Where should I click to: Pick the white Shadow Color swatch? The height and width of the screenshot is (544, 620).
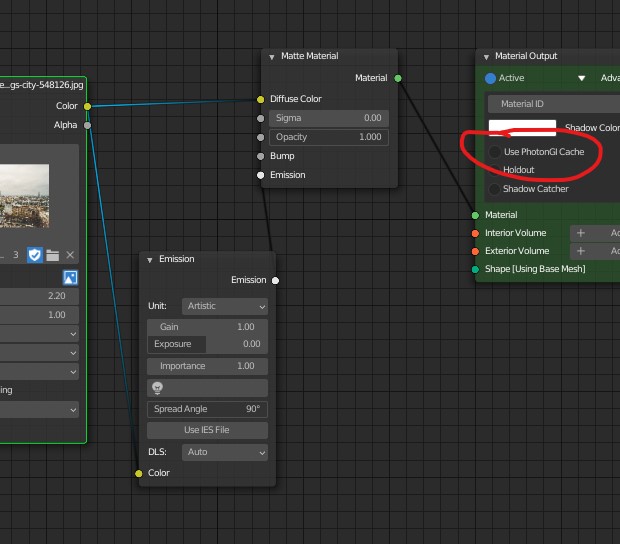click(x=522, y=128)
